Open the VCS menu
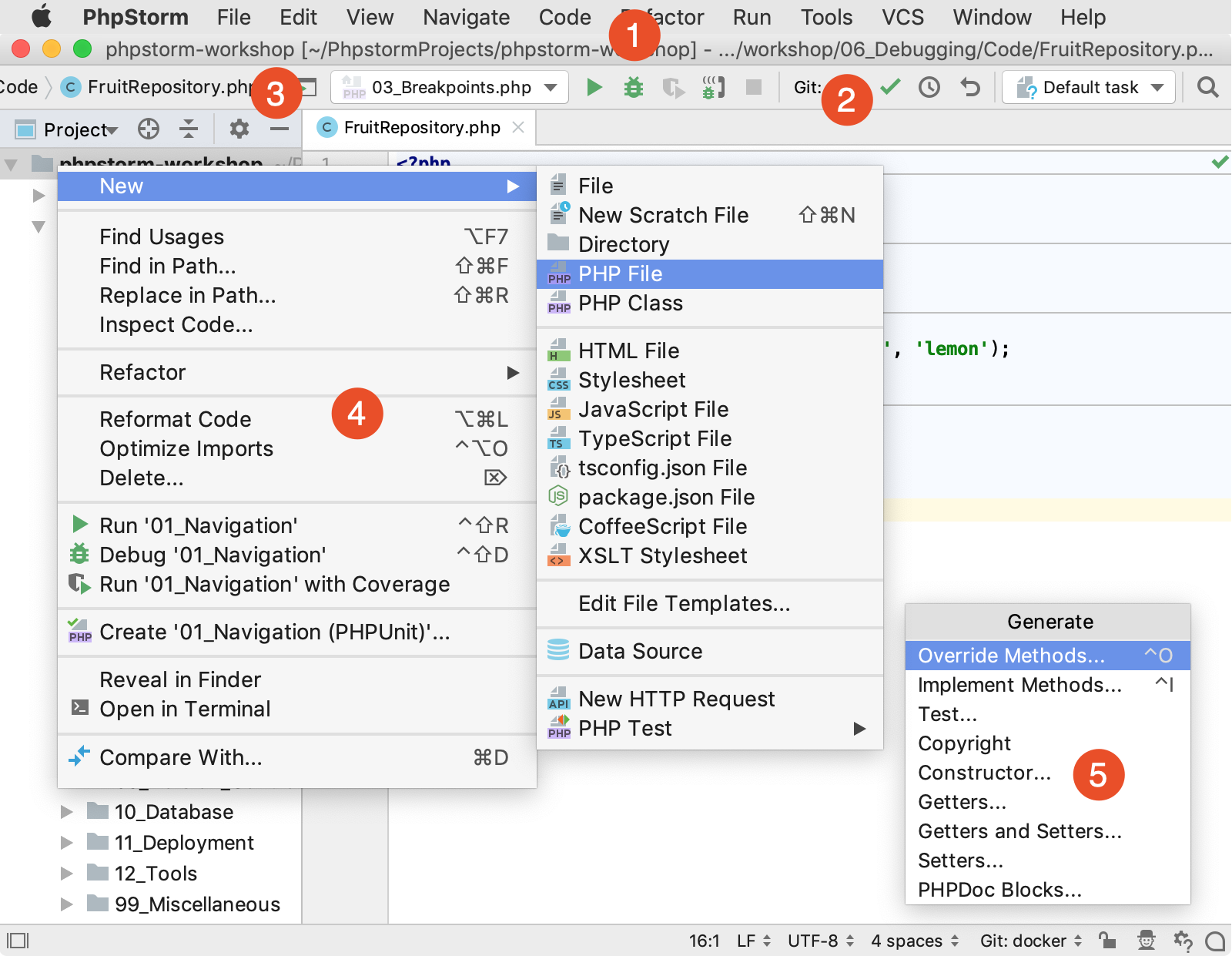1232x956 pixels. point(902,17)
